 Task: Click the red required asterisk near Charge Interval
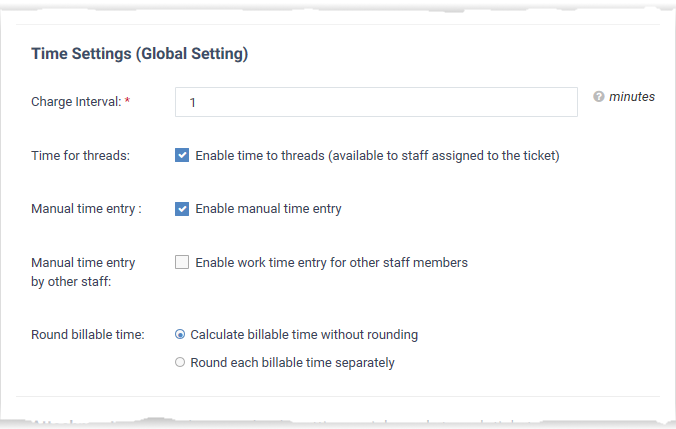coord(127,100)
